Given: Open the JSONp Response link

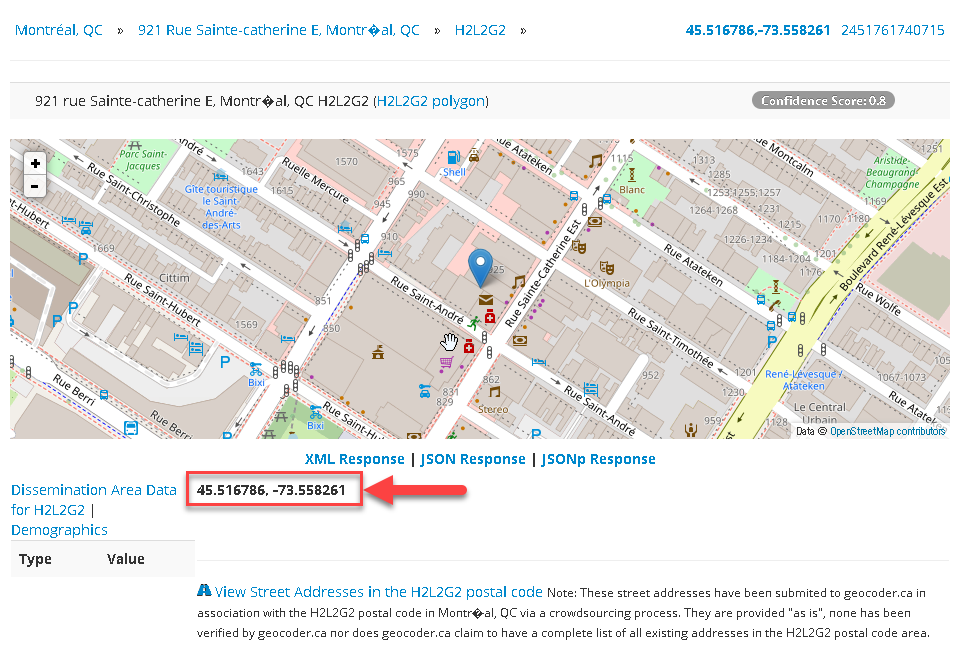Looking at the screenshot, I should [598, 459].
